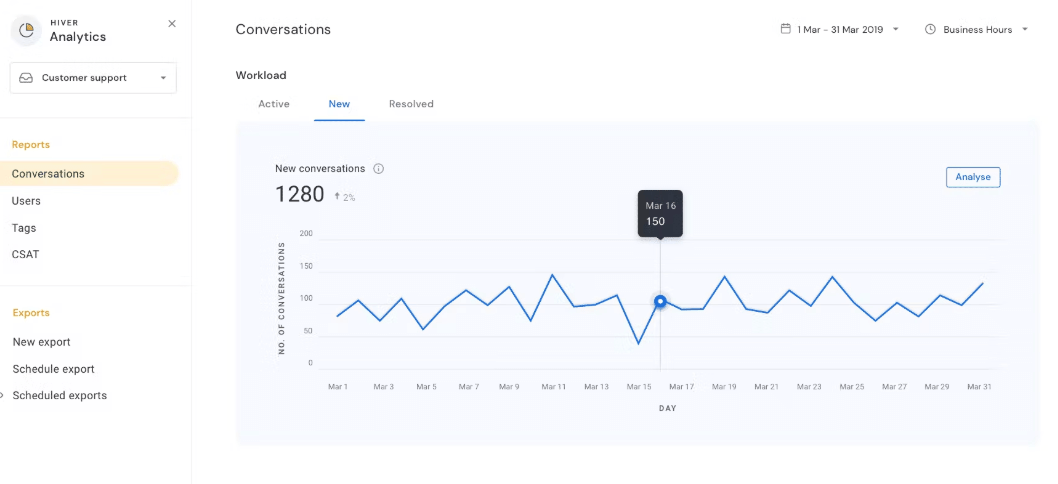Click the calendar icon for date range
Screen dimensions: 1058x484
pyautogui.click(x=785, y=29)
